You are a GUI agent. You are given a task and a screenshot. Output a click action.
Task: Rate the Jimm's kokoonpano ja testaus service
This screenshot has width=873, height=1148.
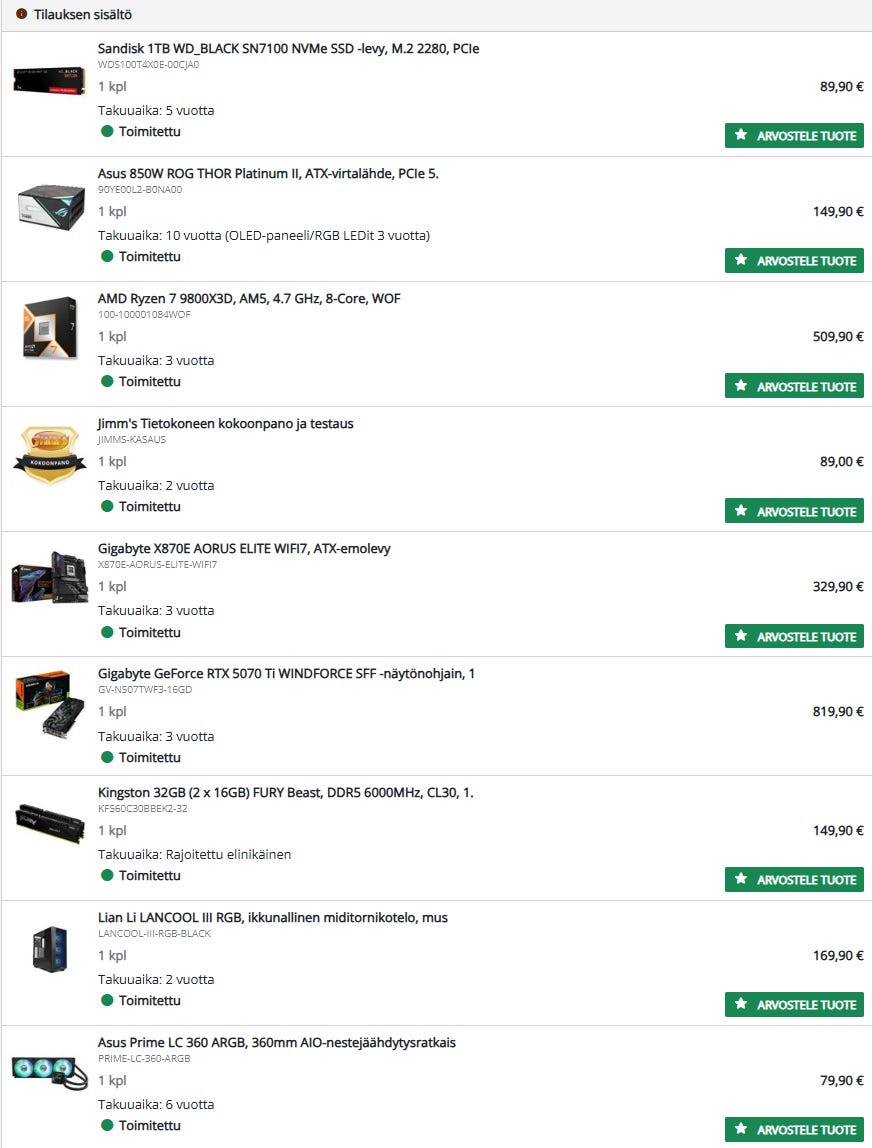[794, 511]
